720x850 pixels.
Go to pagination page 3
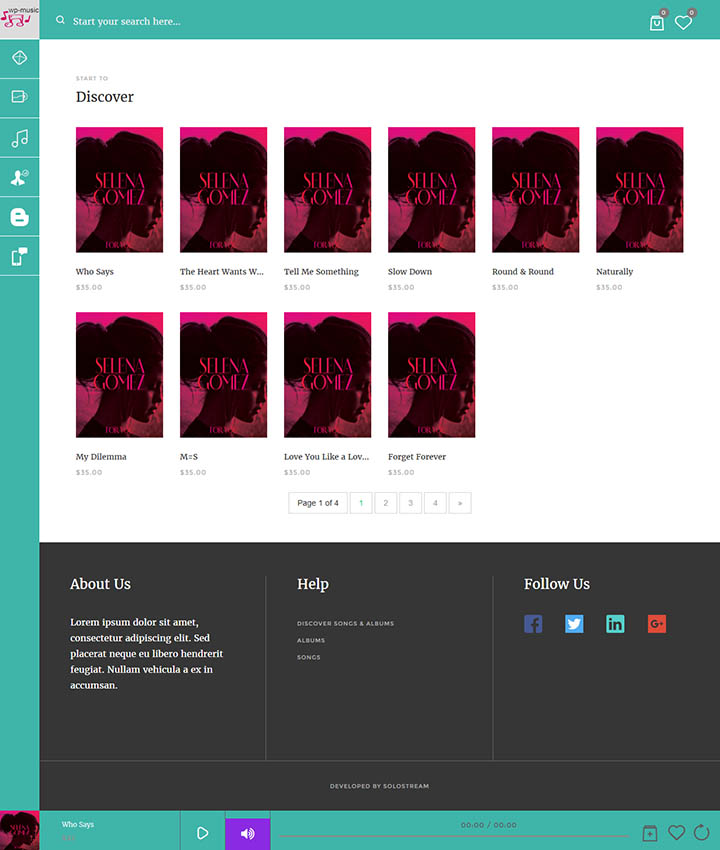pyautogui.click(x=410, y=503)
